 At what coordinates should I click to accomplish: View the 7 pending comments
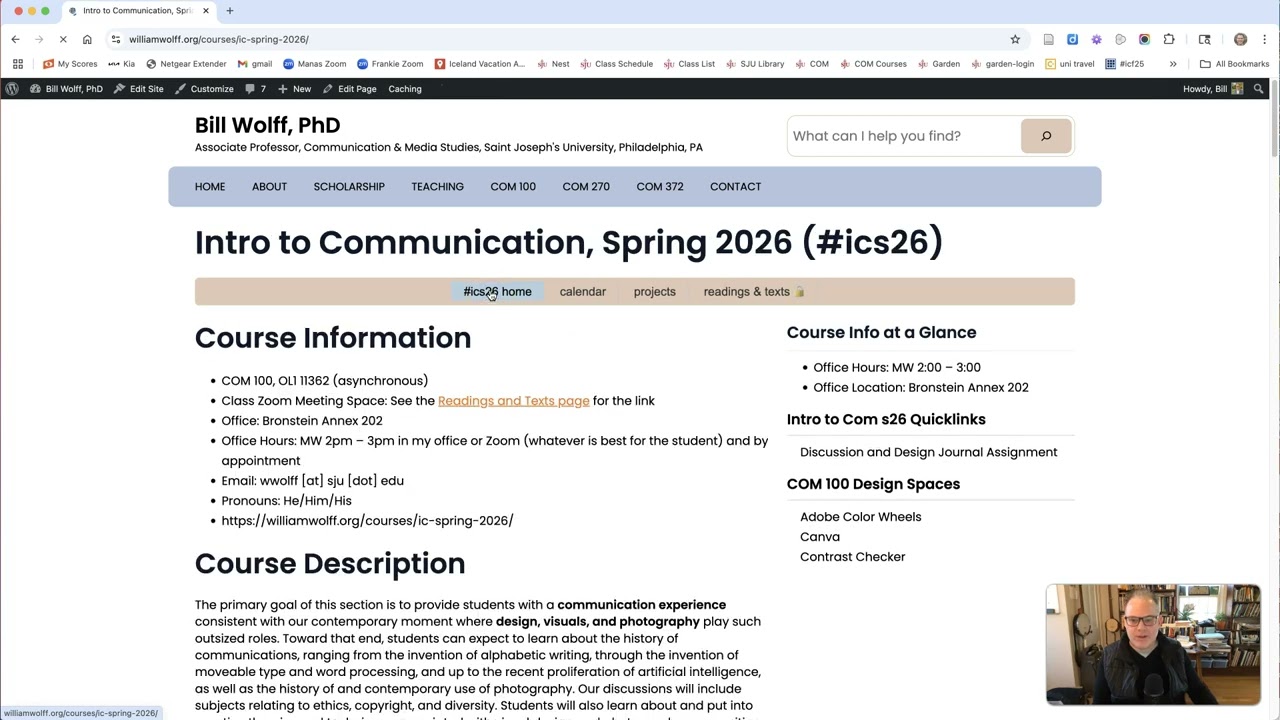[256, 89]
